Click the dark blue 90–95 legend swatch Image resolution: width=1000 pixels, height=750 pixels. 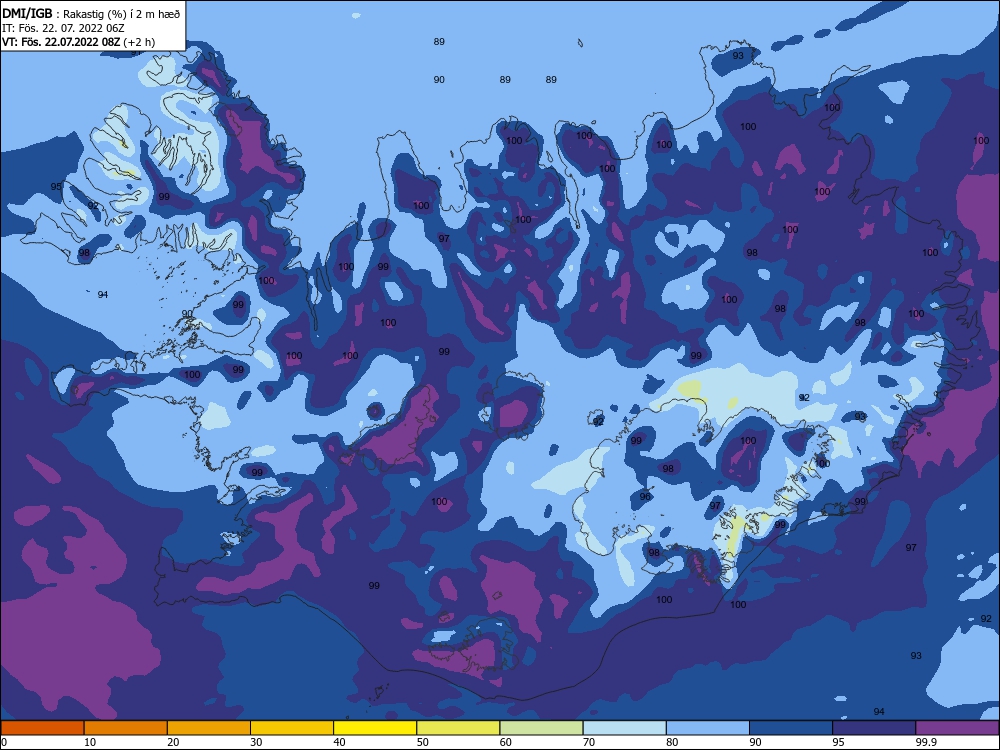(x=791, y=728)
